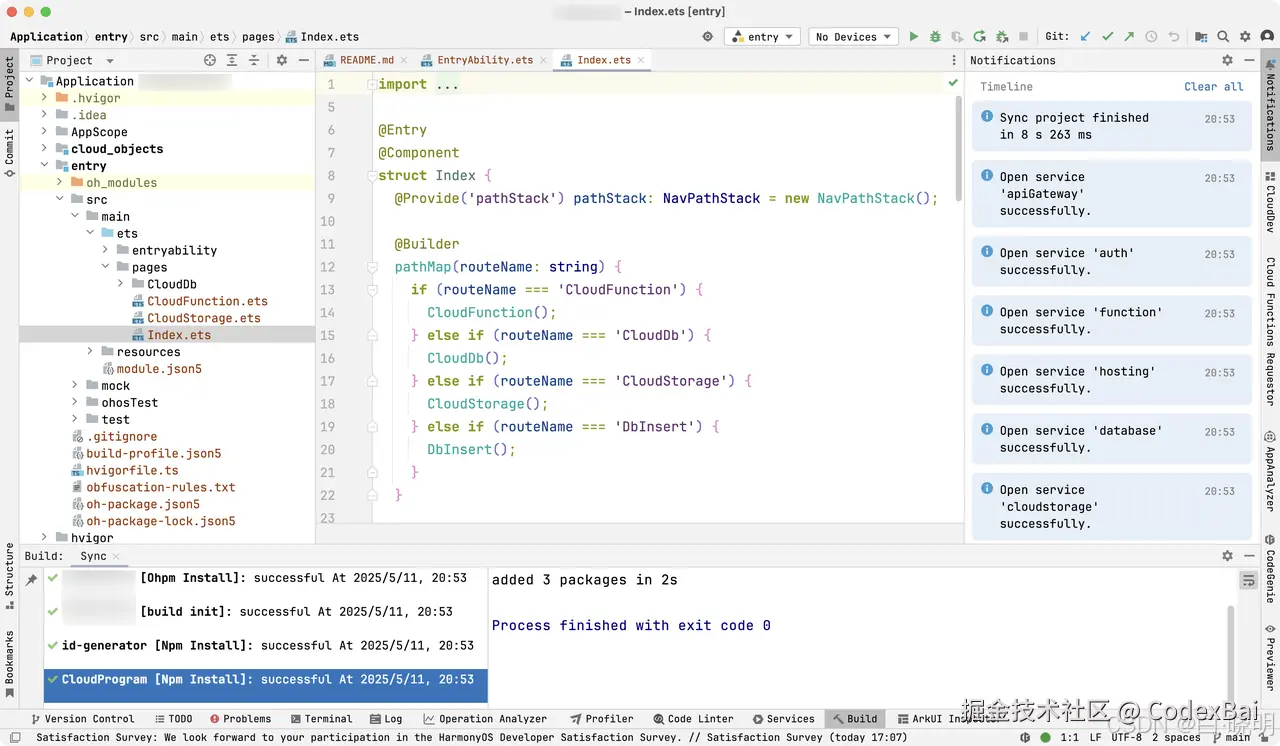Open the search everywhere magnifier icon

point(1223,37)
